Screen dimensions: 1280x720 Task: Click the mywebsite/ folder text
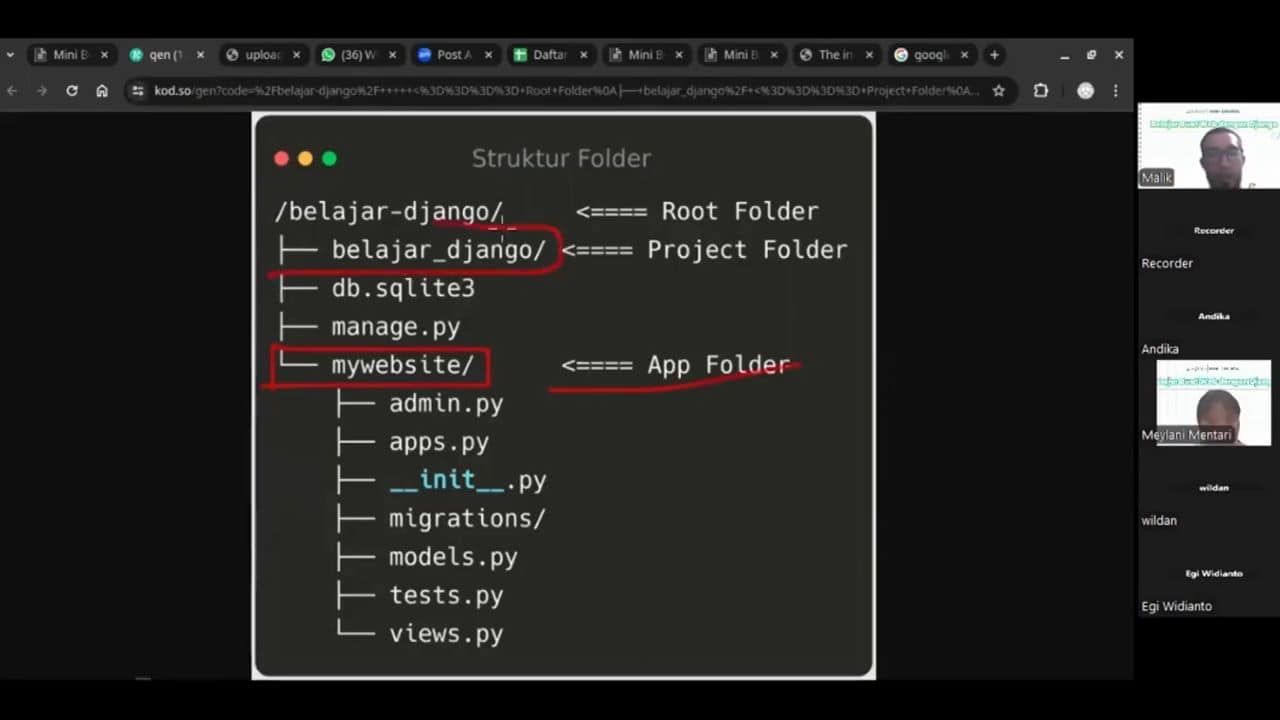click(402, 365)
